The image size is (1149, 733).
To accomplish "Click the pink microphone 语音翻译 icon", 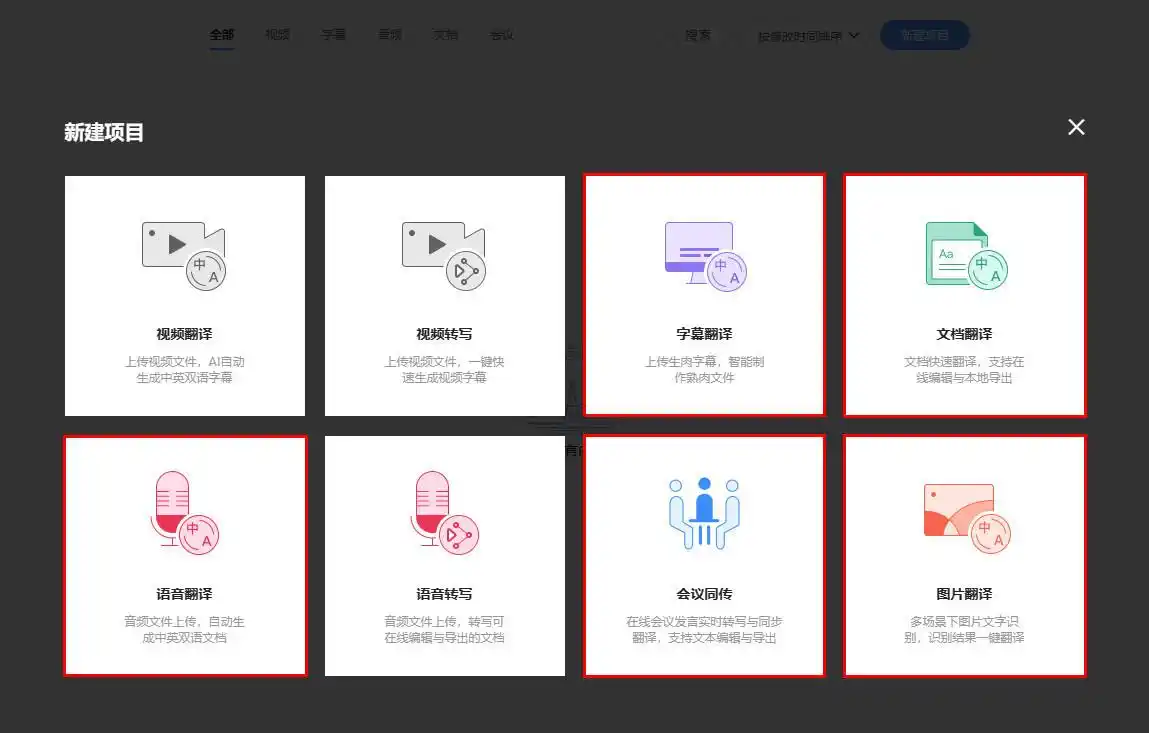I will pos(184,512).
